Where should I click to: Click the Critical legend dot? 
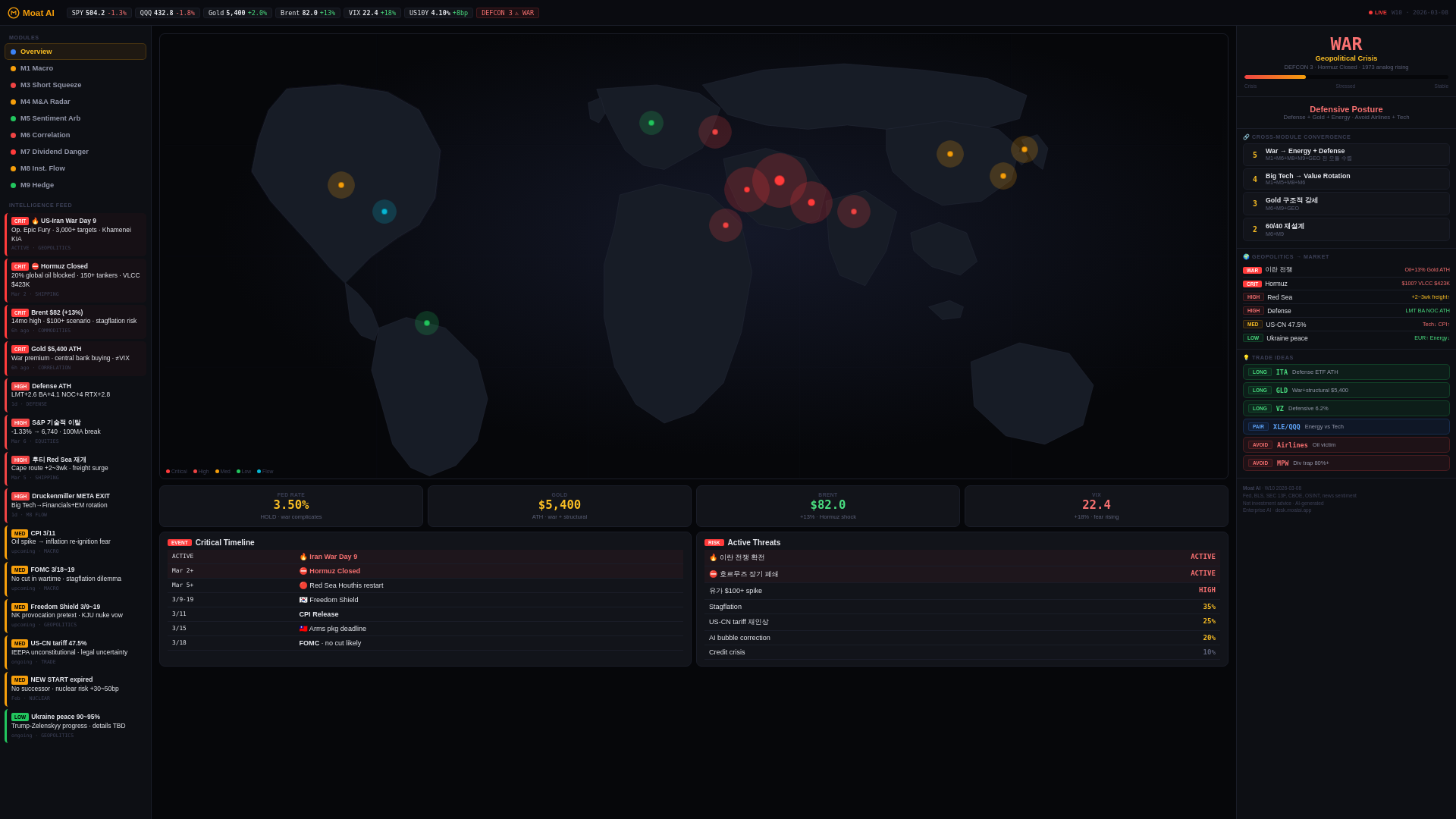pos(168,472)
